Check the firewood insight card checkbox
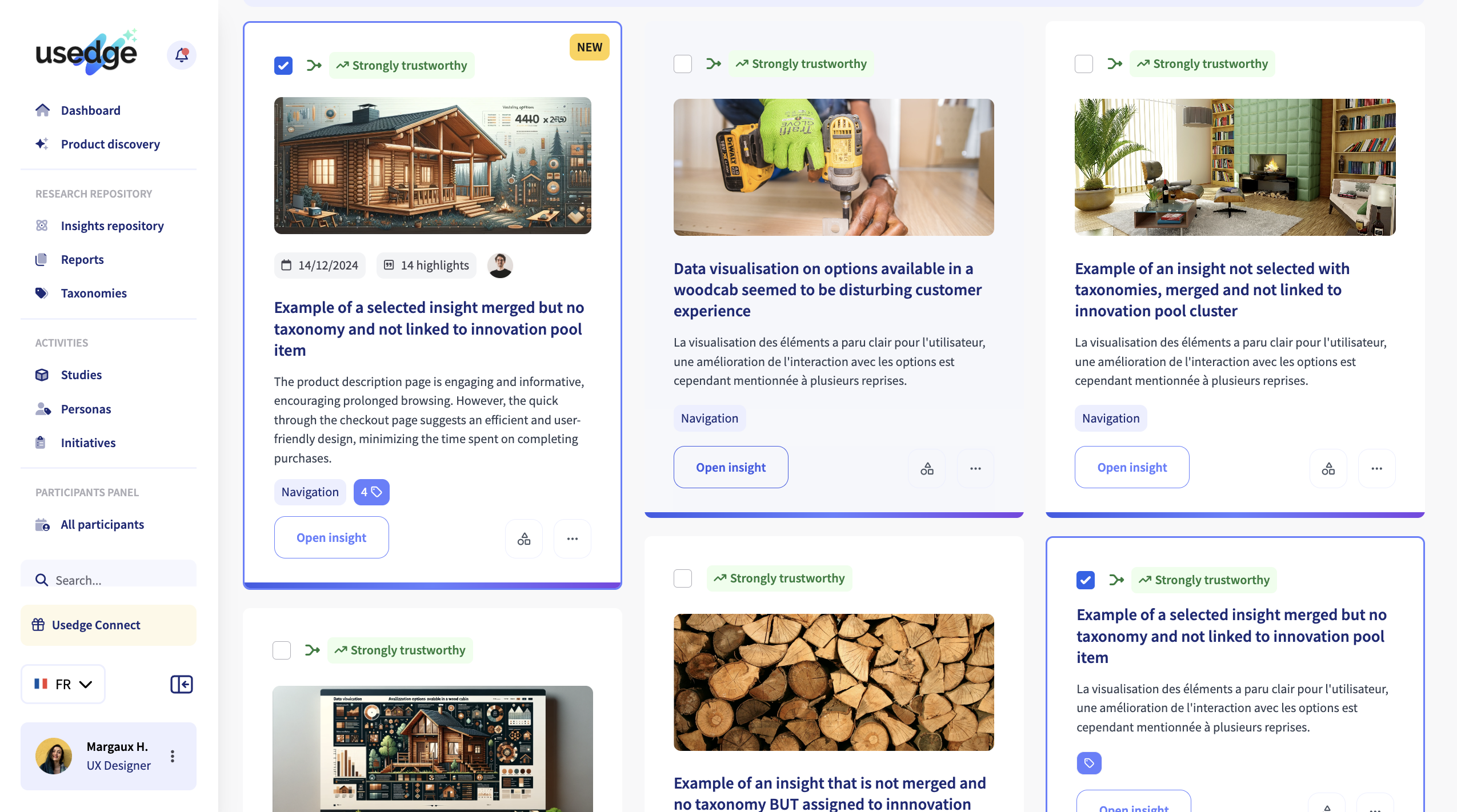 [x=682, y=578]
